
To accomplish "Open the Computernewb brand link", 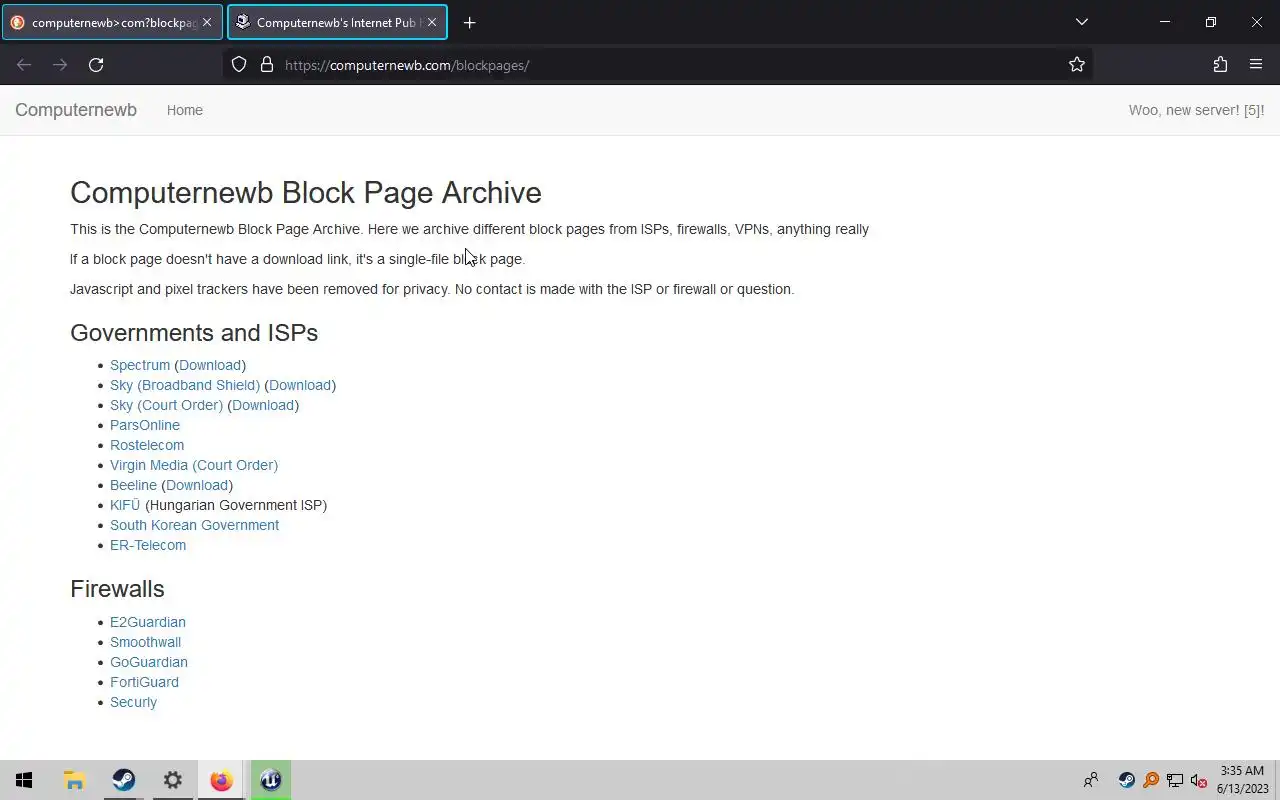I will 76,110.
